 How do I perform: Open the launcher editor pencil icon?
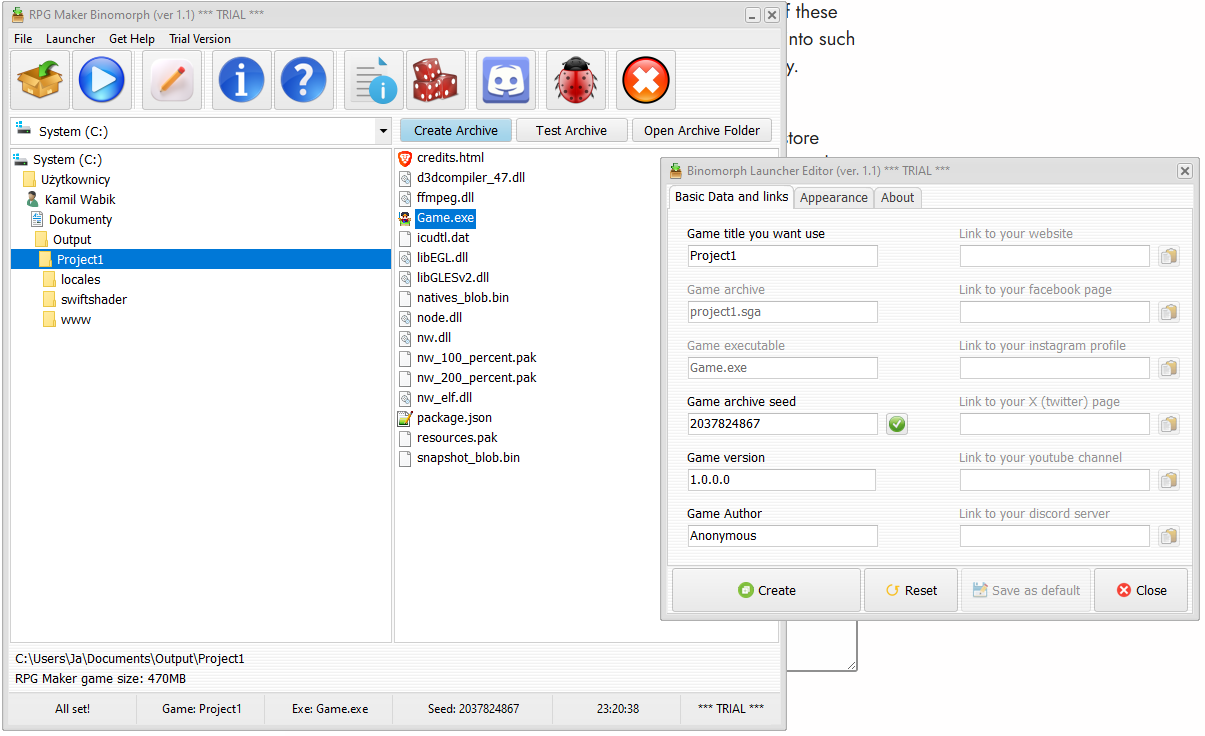(172, 80)
